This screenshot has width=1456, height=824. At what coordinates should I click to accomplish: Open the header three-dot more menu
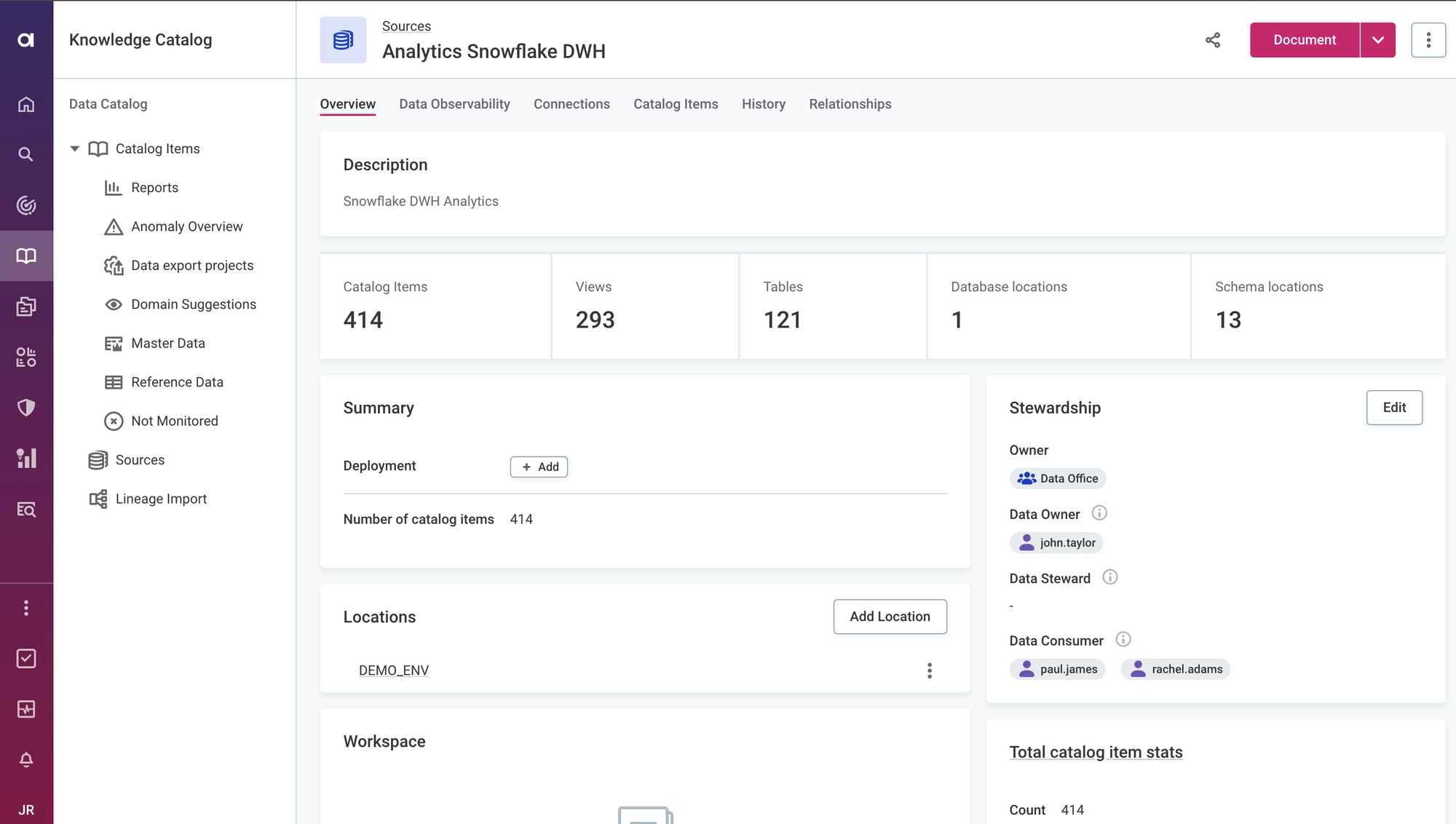1428,40
